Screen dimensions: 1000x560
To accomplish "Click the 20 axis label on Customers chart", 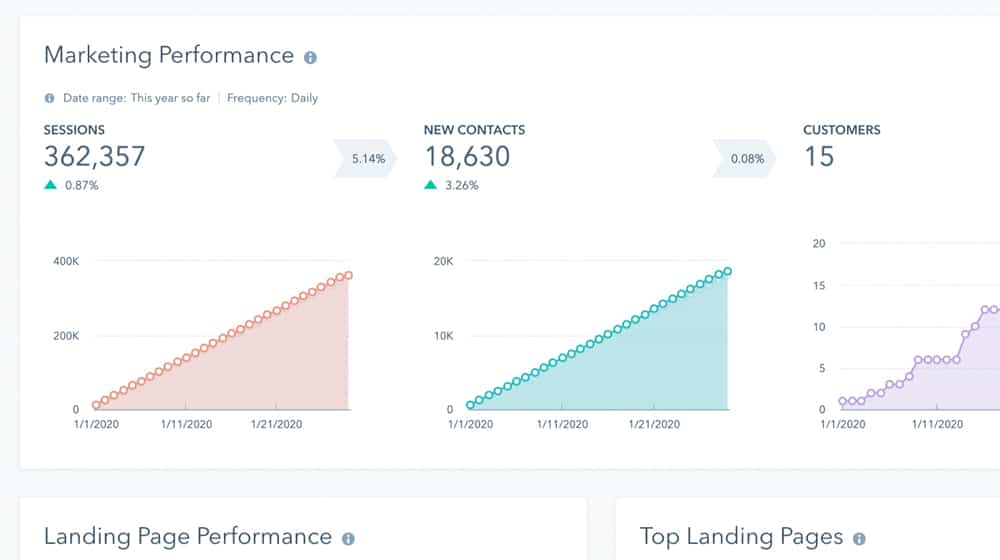I will (x=819, y=244).
